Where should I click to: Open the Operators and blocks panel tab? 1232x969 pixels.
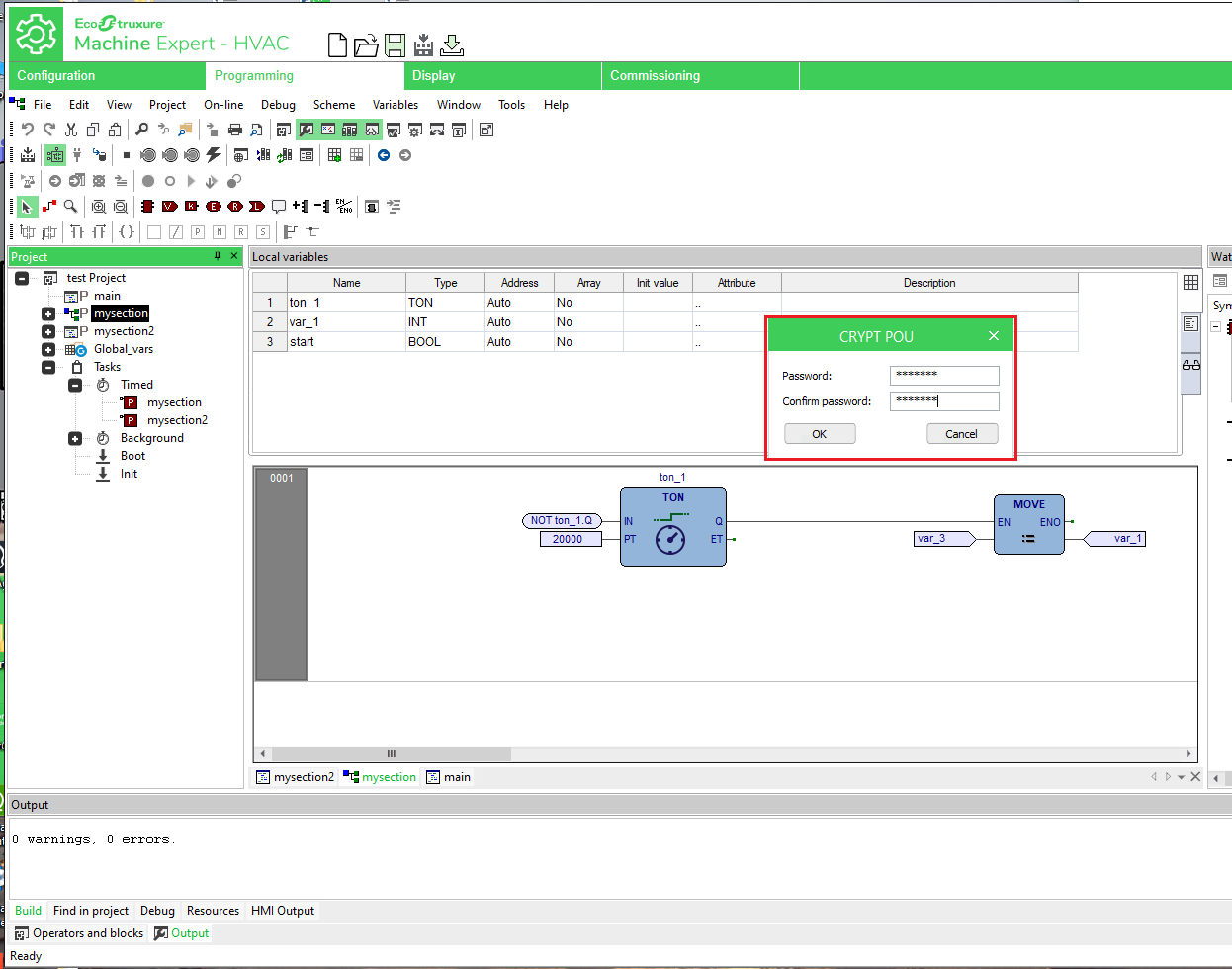tap(79, 933)
